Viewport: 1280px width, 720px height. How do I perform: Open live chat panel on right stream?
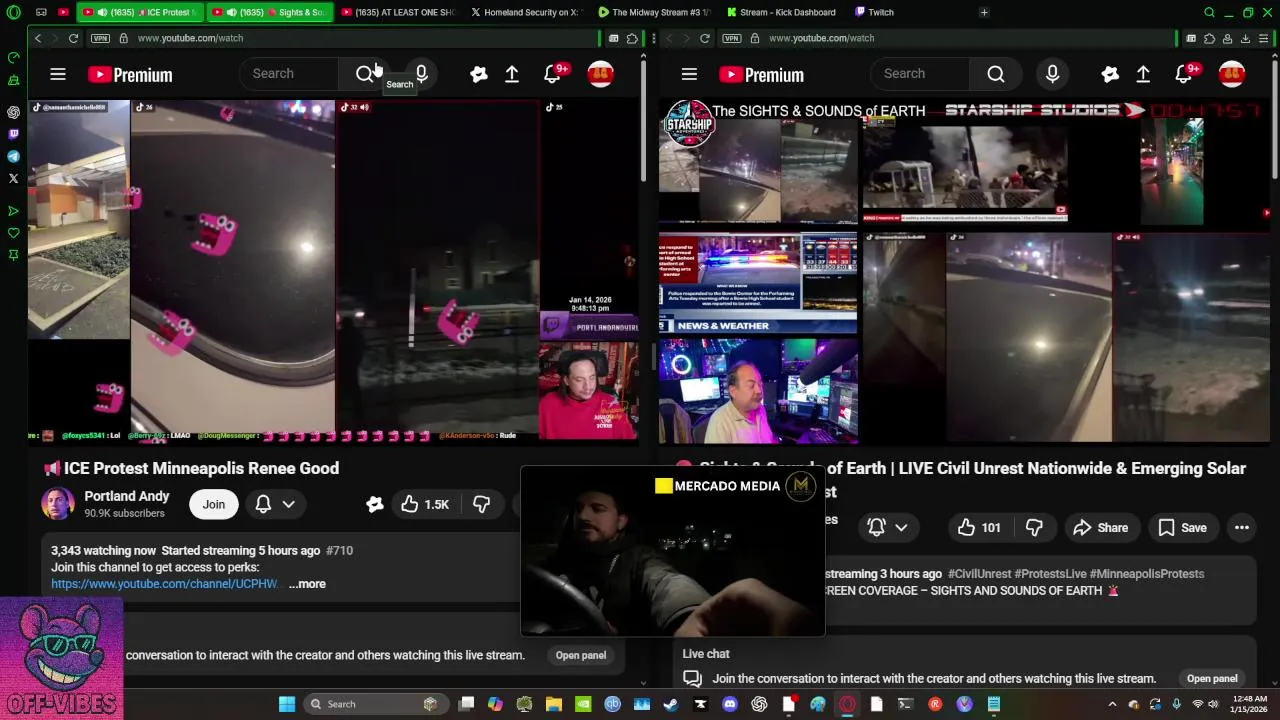point(1212,679)
